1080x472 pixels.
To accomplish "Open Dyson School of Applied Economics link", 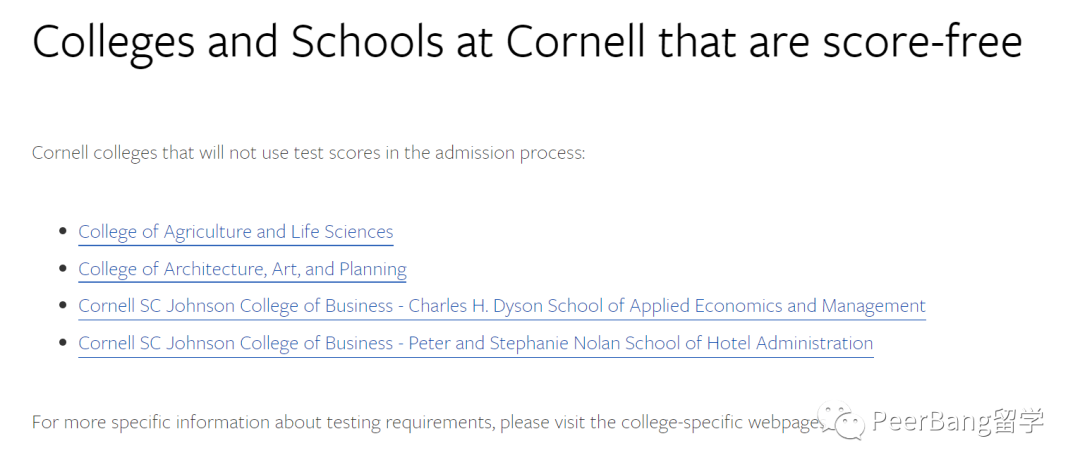I will tap(502, 307).
